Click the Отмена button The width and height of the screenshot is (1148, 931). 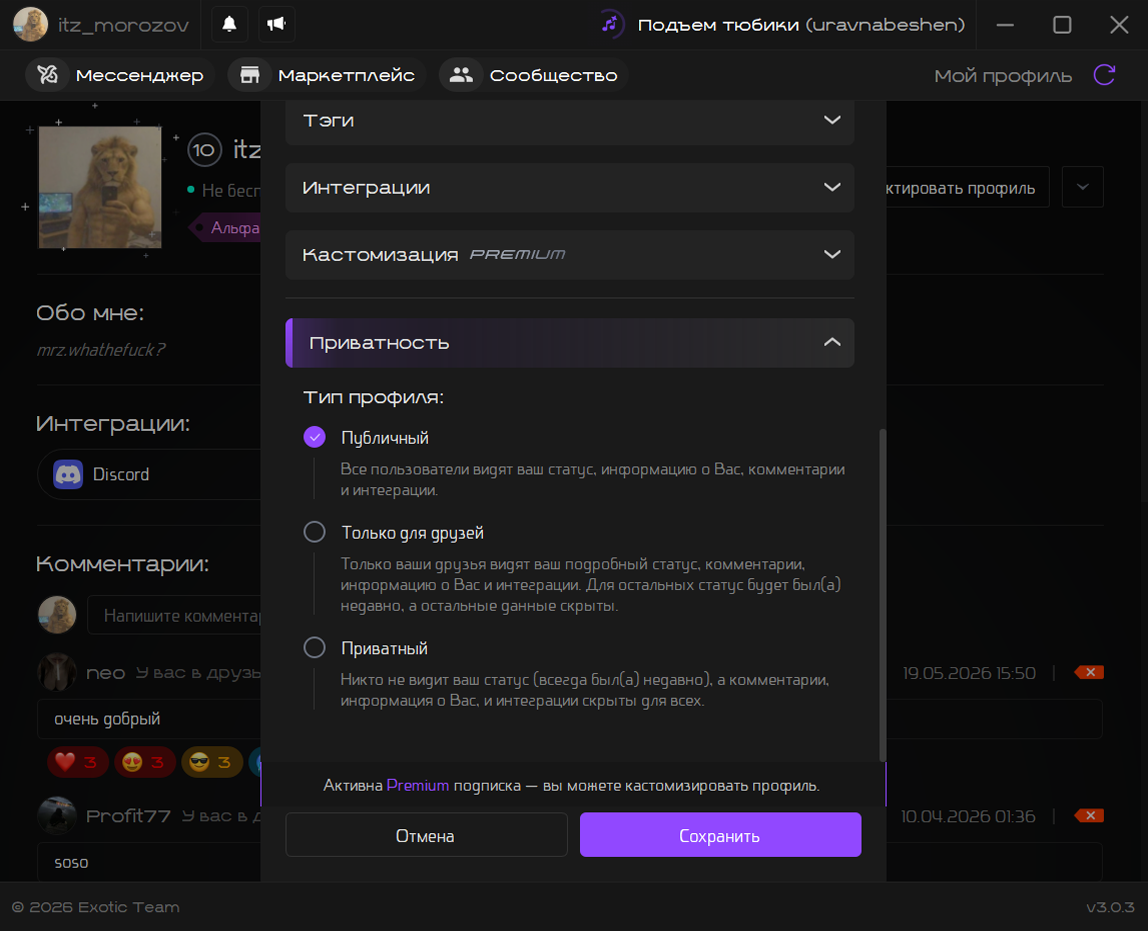click(x=426, y=835)
